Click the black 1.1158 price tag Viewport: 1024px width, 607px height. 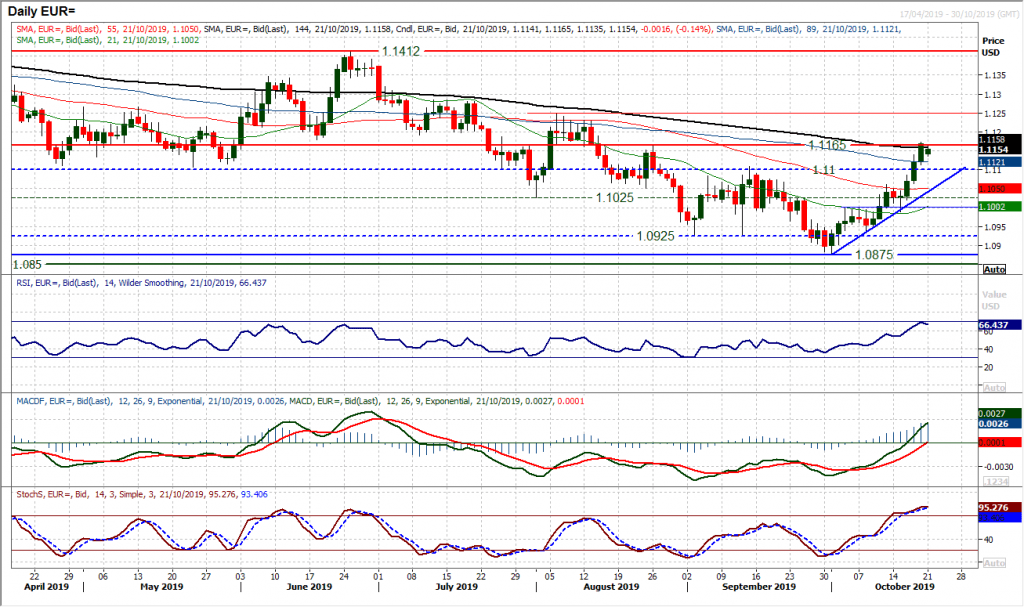[993, 141]
